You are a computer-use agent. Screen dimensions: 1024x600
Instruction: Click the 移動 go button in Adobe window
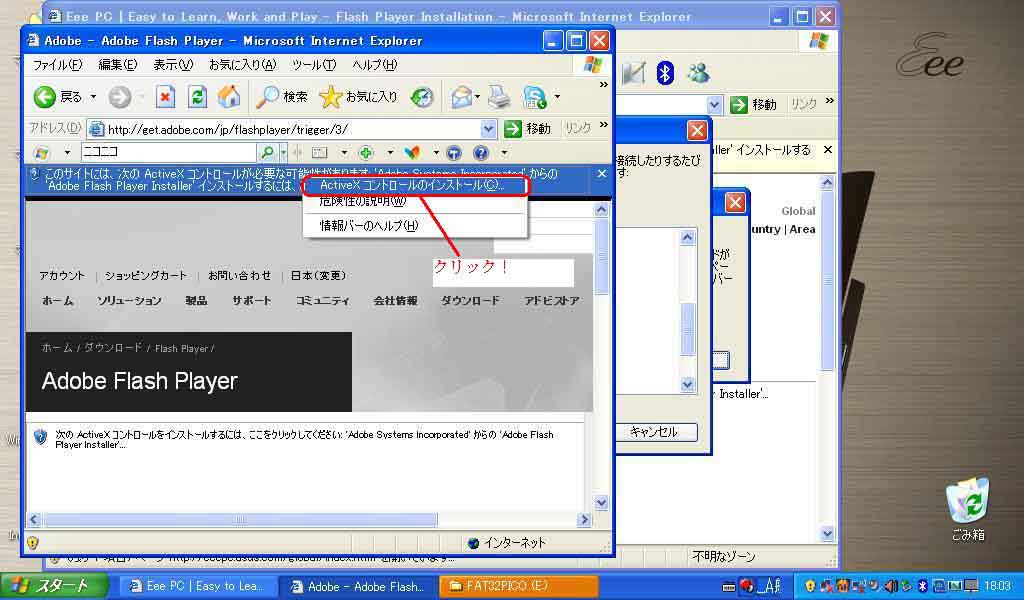528,129
